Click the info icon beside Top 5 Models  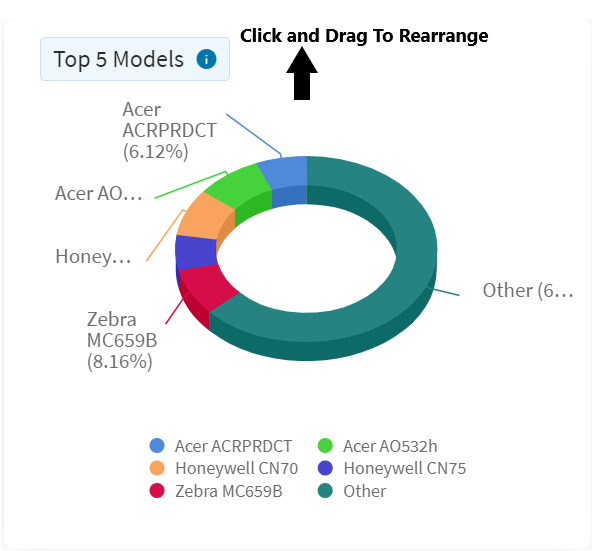206,59
